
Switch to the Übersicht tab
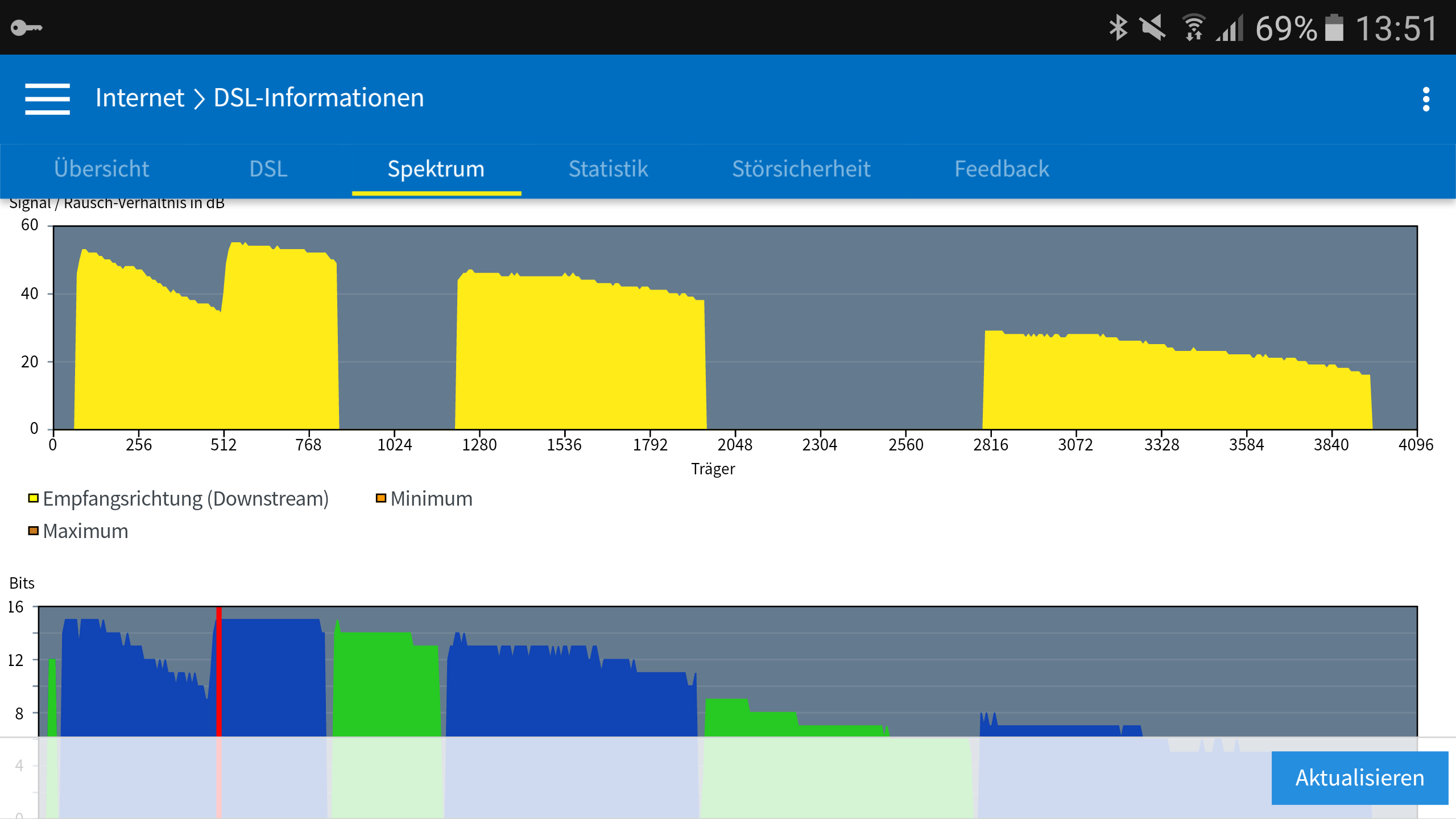pos(101,169)
